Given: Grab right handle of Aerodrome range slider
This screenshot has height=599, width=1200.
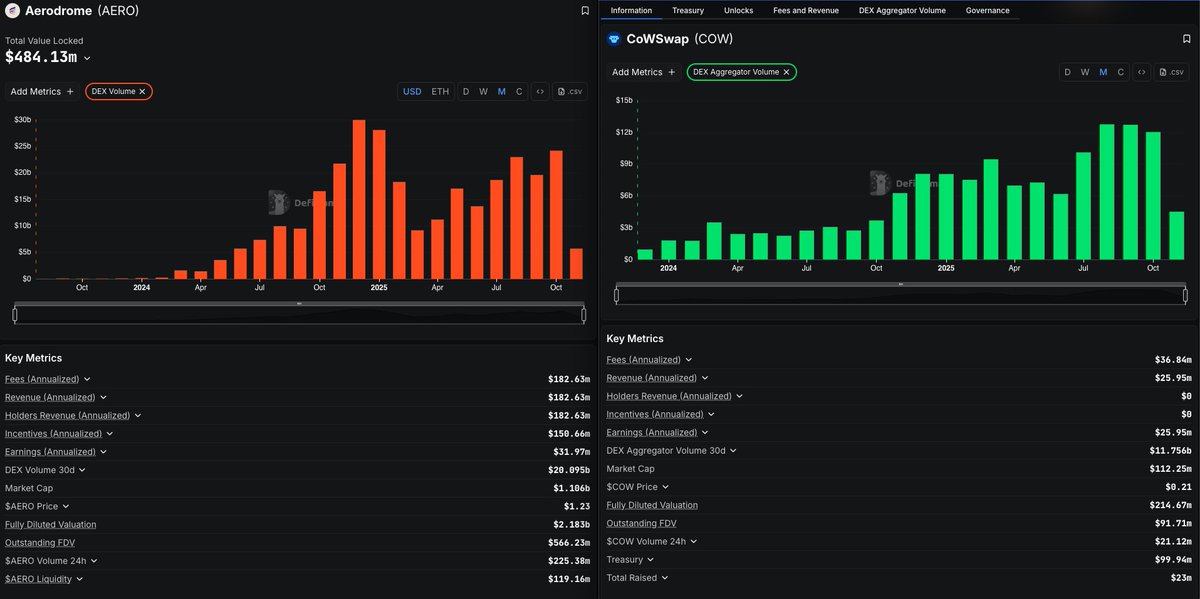Looking at the screenshot, I should [x=583, y=315].
